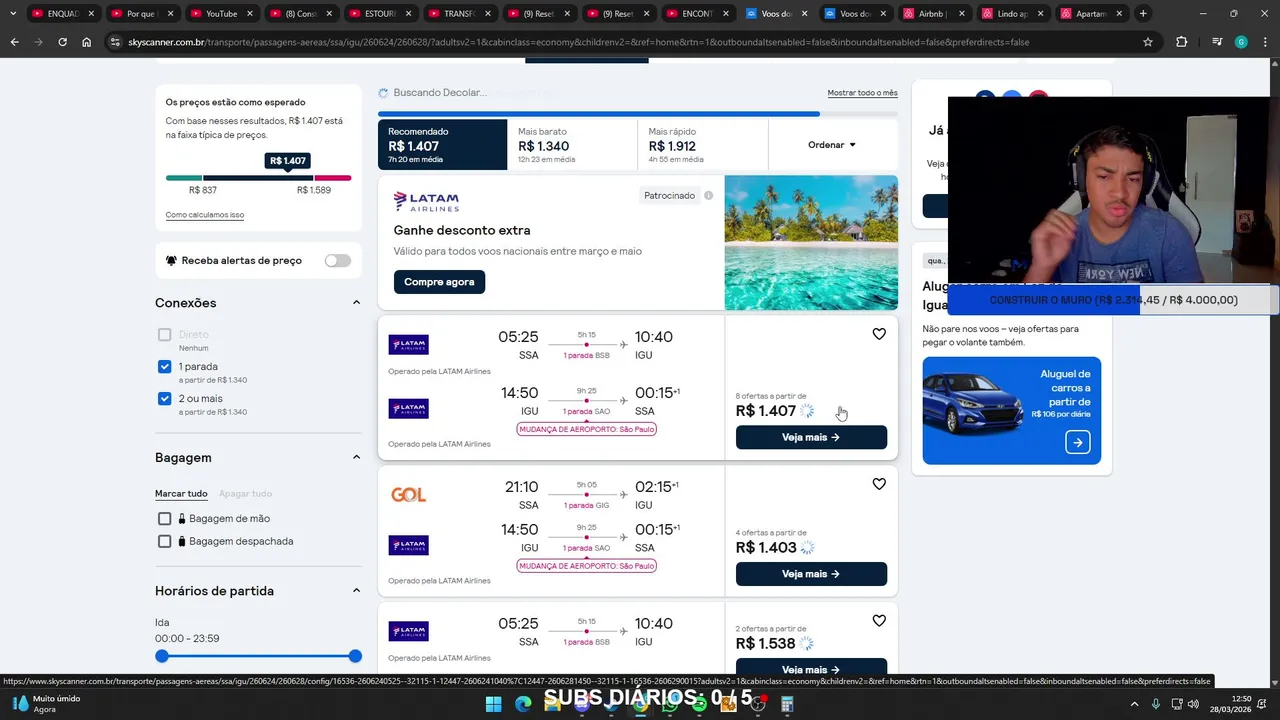Check the Direto connection checkbox
1280x720 pixels.
tap(164, 335)
